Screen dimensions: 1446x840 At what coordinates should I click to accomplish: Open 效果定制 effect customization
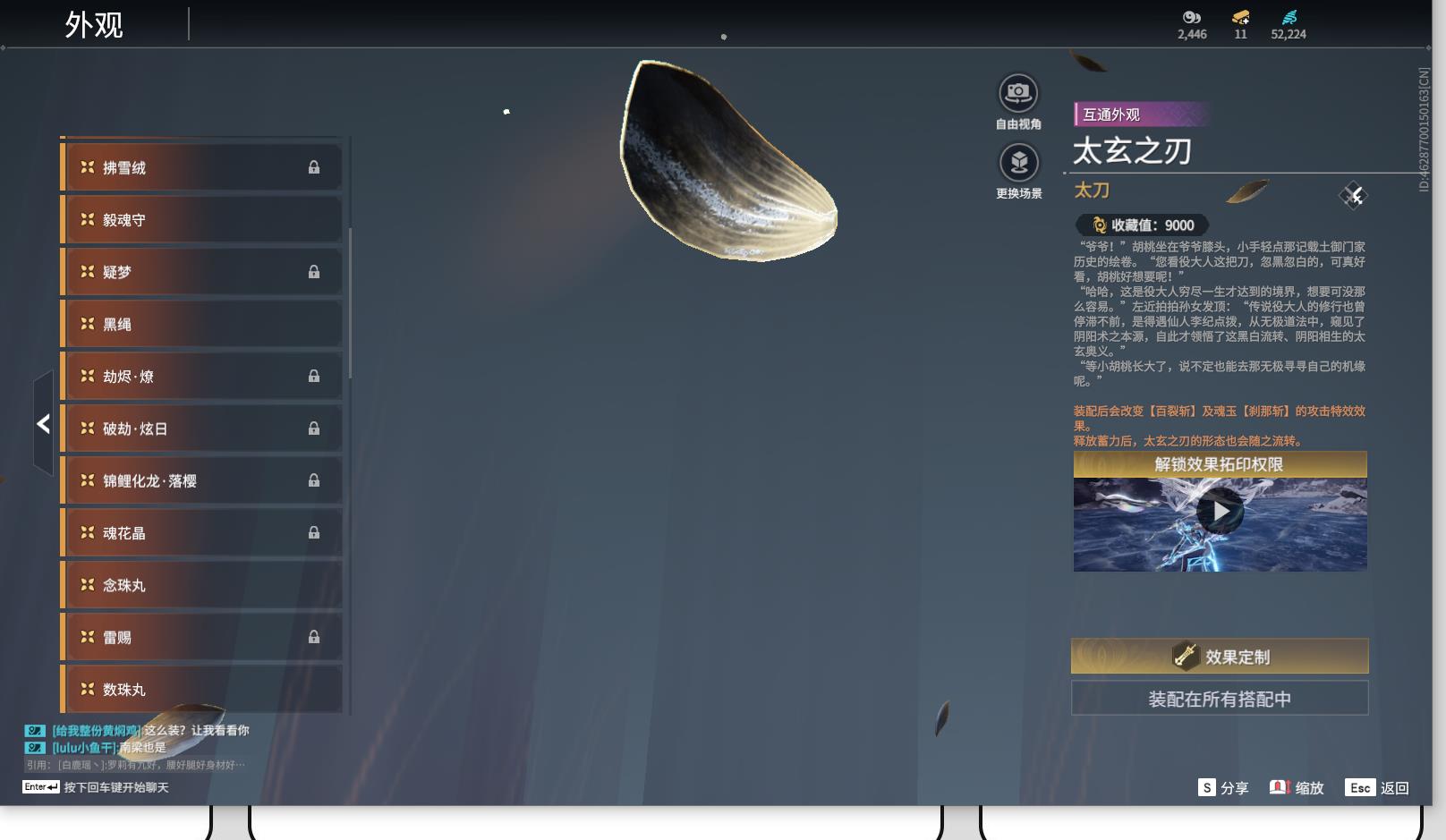1220,657
